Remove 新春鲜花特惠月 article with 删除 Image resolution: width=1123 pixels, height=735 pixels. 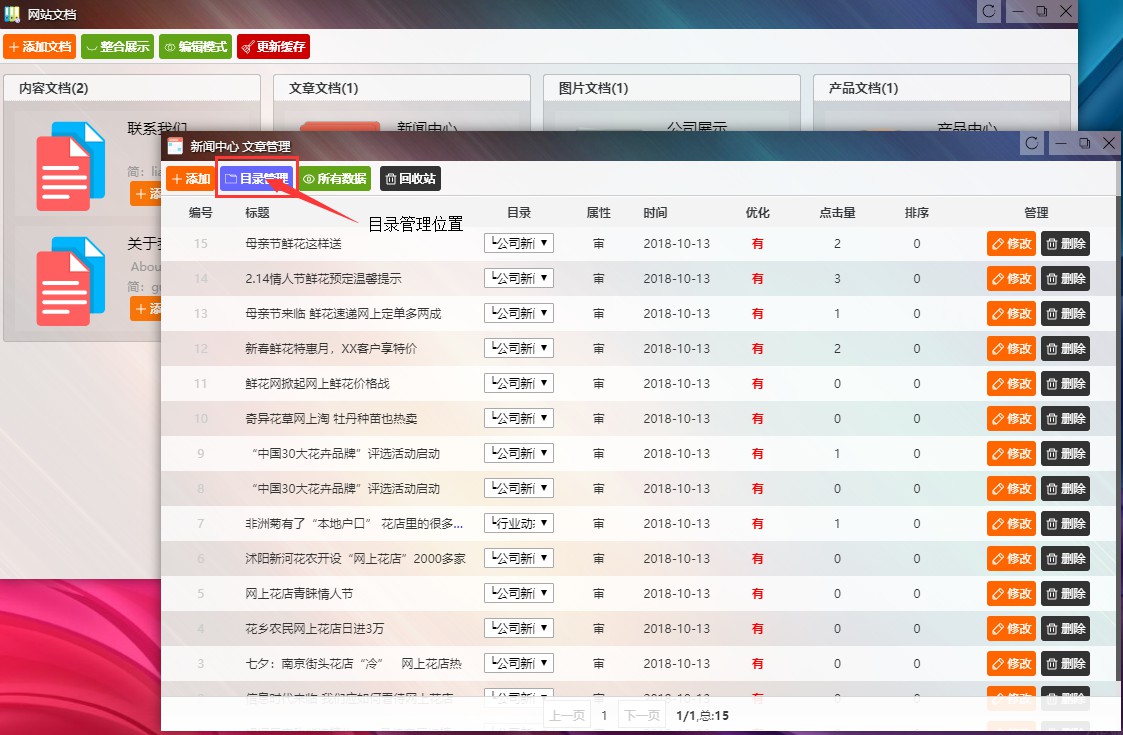point(1066,349)
